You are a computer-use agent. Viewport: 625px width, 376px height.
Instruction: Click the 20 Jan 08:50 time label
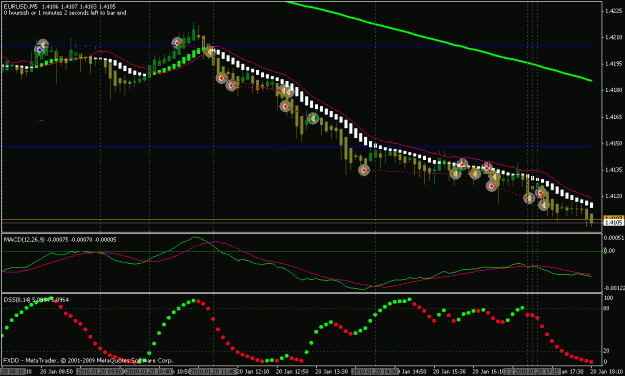[57, 372]
